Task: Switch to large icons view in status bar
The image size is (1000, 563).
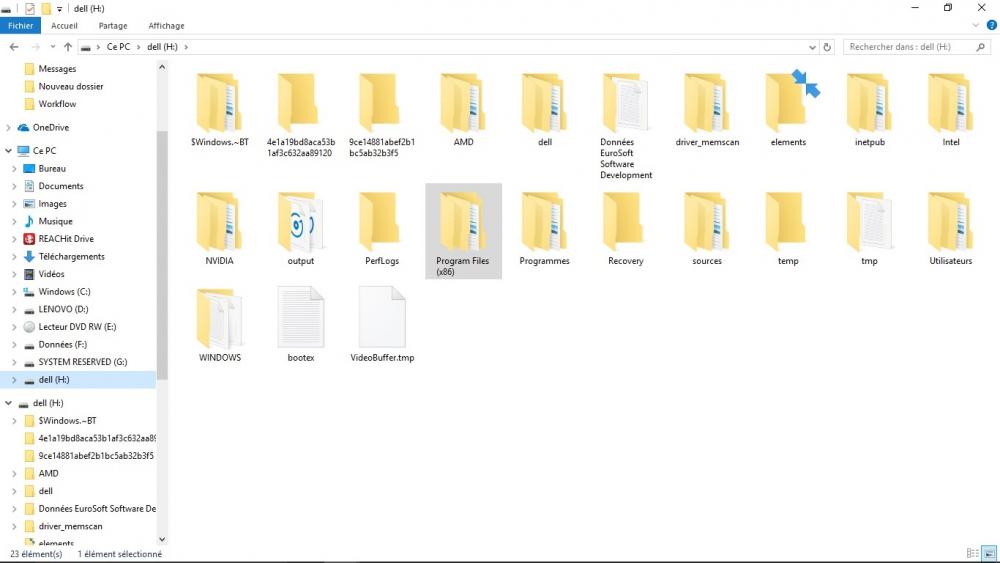Action: [989, 553]
